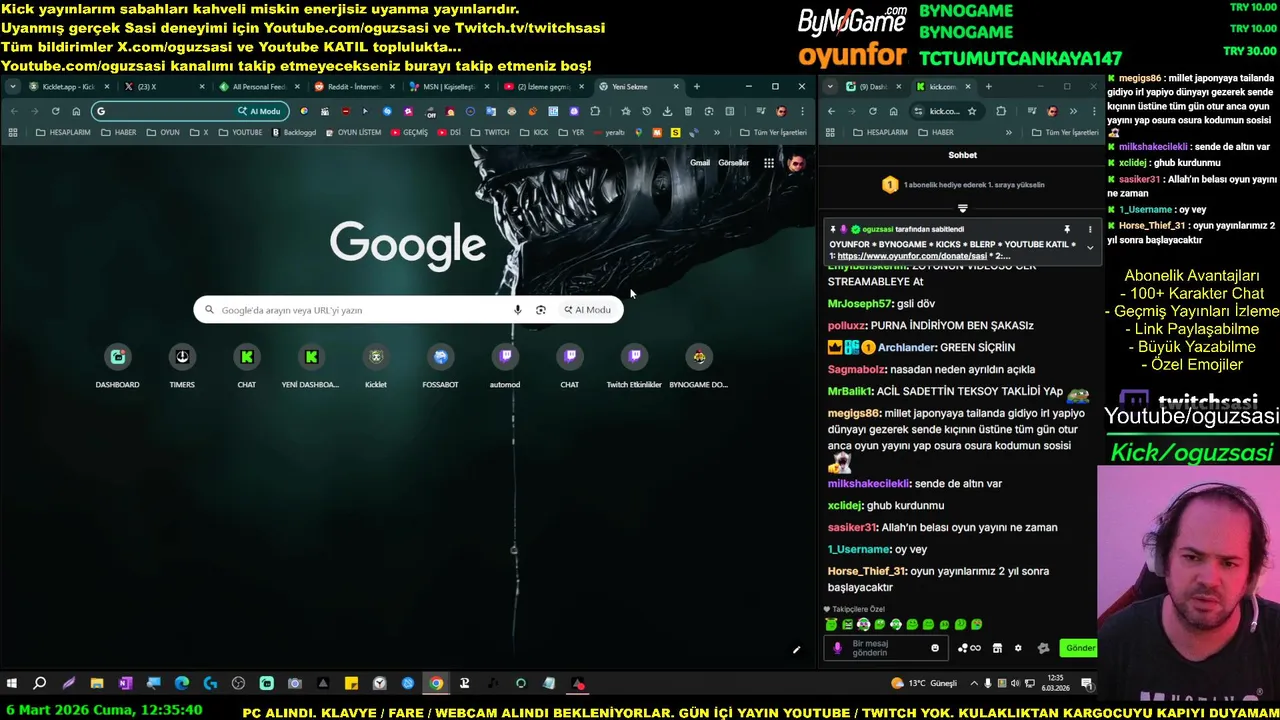Screen dimensions: 1280x720
Task: Open oyunfor.com donate link in pinned message
Action: pos(912,256)
